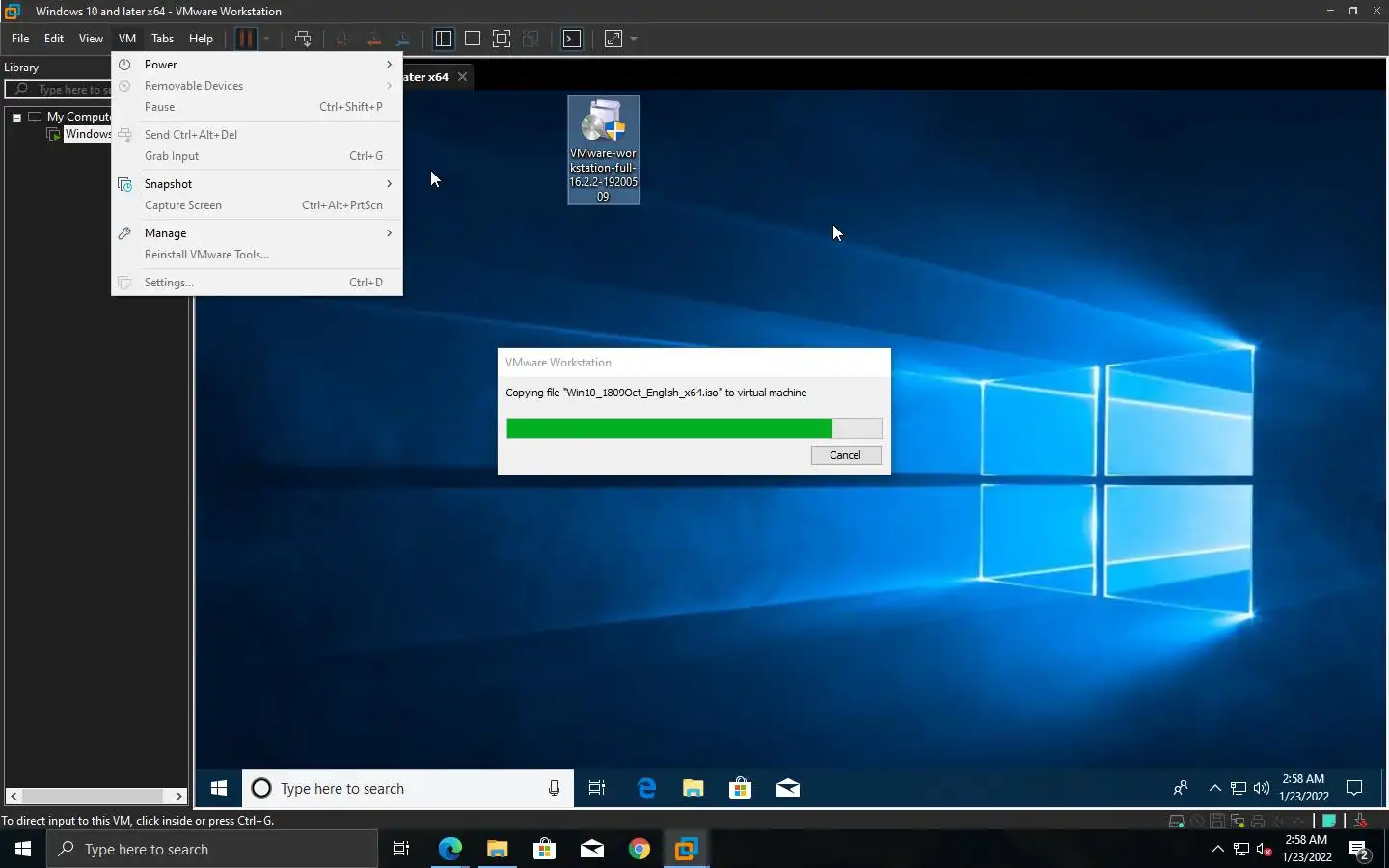Open the Tabs menu
This screenshot has height=868, width=1389.
pos(163,39)
